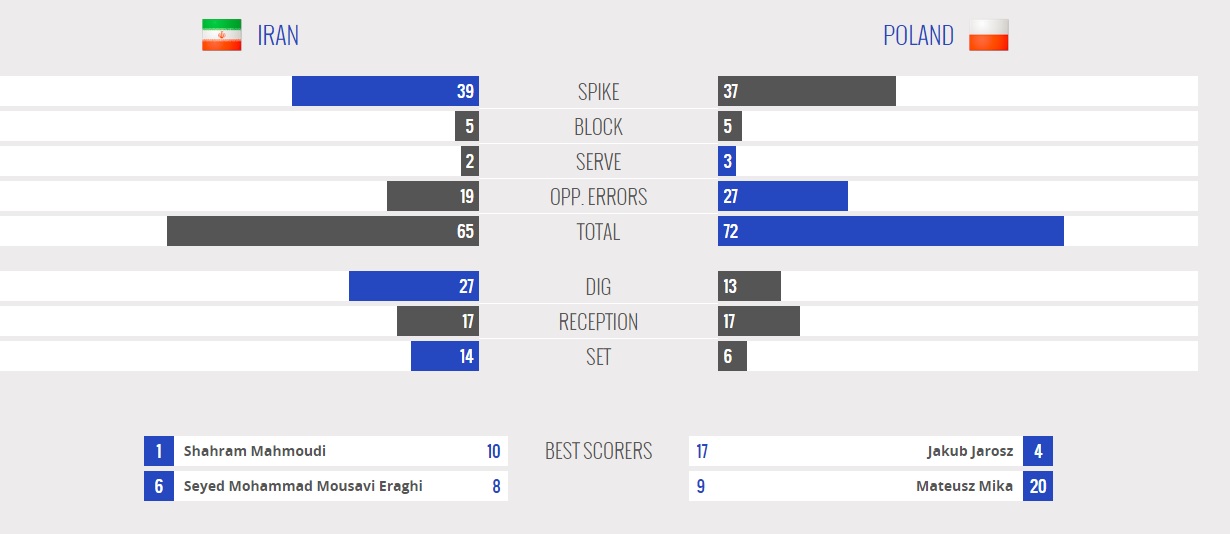Click the IRAN team name

(x=278, y=36)
